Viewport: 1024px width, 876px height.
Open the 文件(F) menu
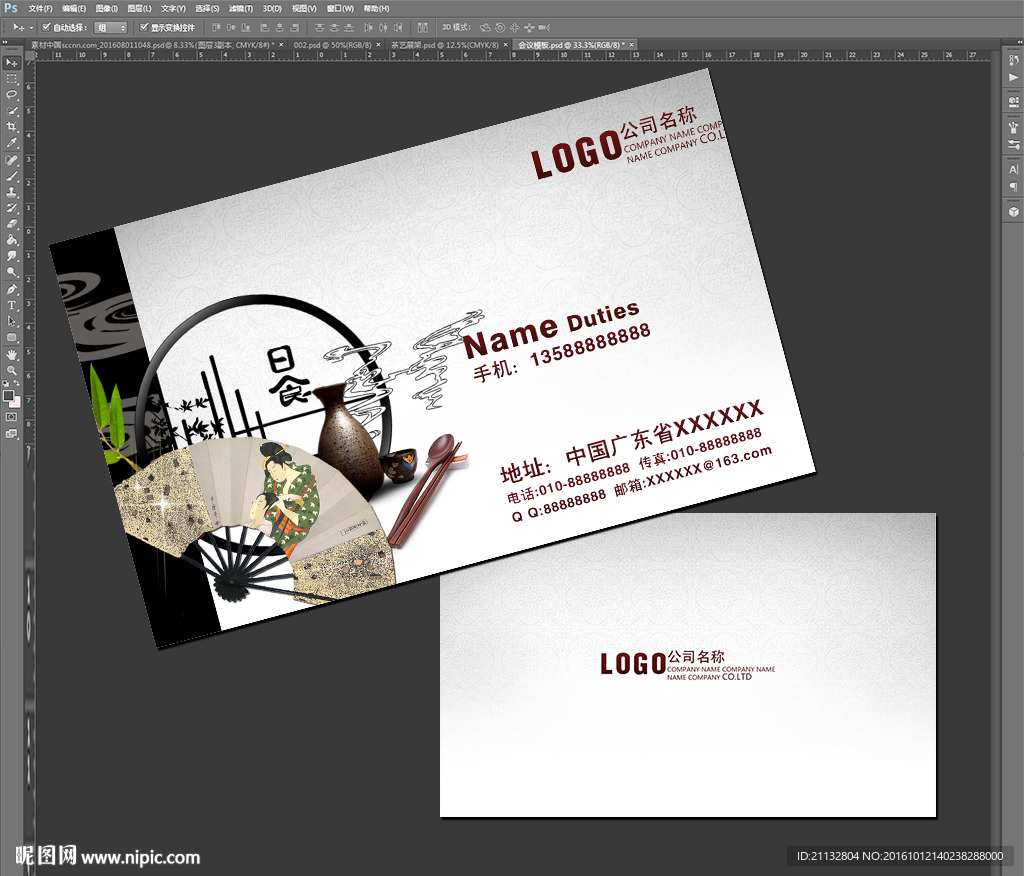40,8
